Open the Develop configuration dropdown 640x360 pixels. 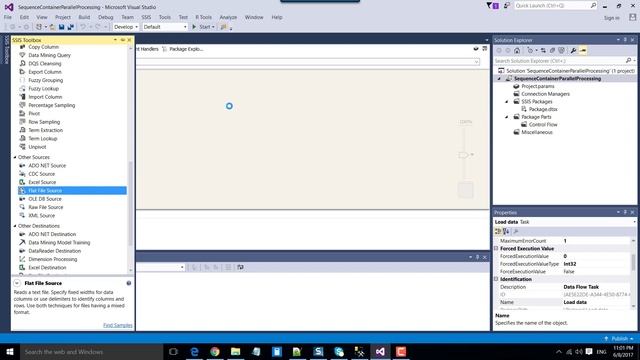(126, 27)
